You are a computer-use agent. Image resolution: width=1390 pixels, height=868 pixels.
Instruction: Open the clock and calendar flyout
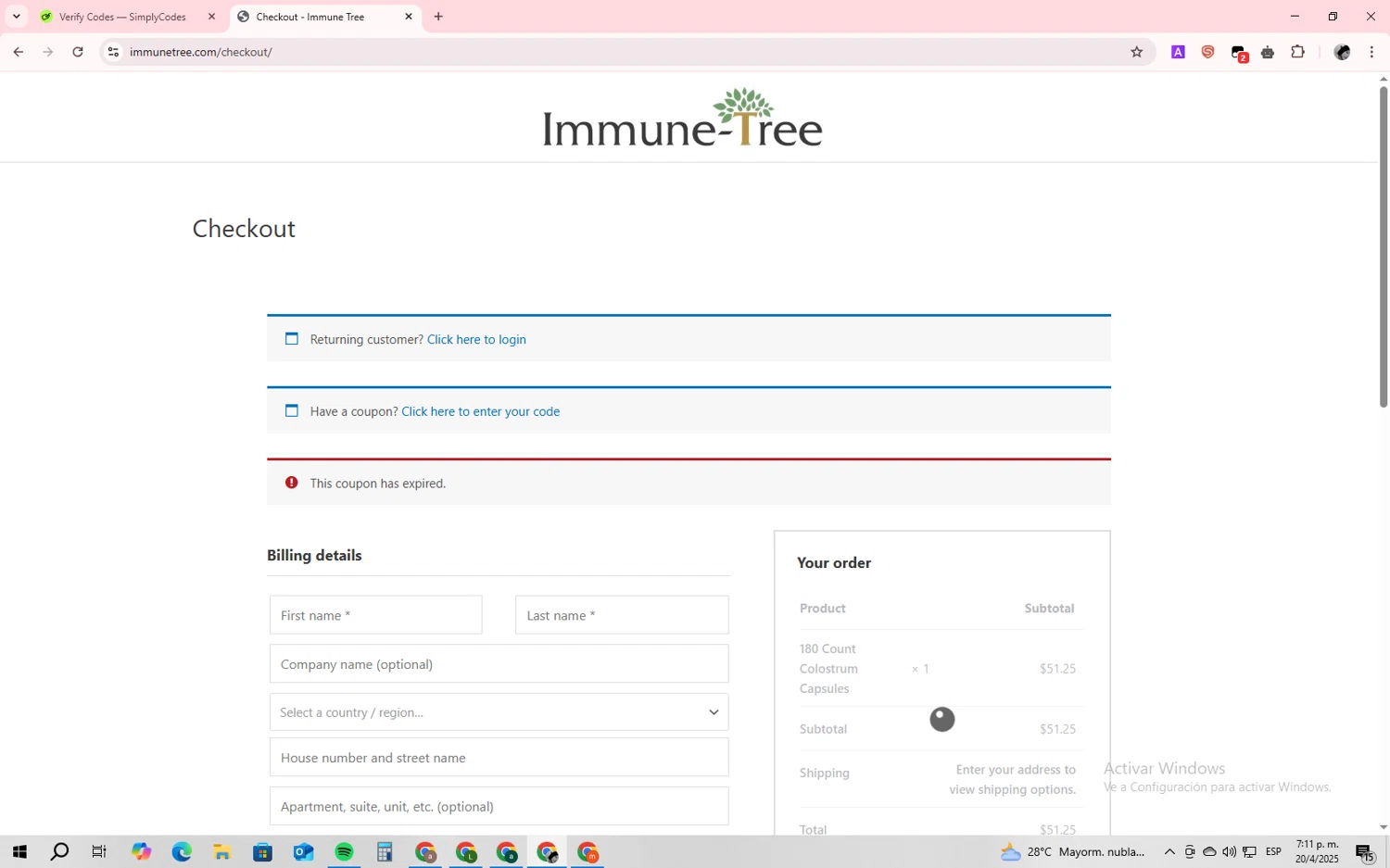pyautogui.click(x=1317, y=851)
